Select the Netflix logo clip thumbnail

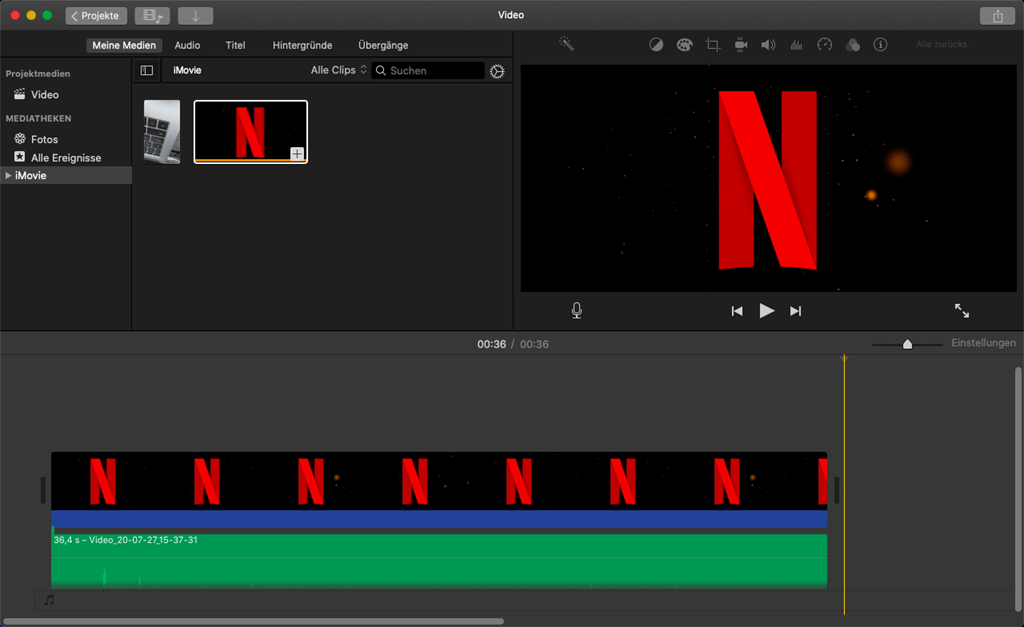[x=250, y=131]
